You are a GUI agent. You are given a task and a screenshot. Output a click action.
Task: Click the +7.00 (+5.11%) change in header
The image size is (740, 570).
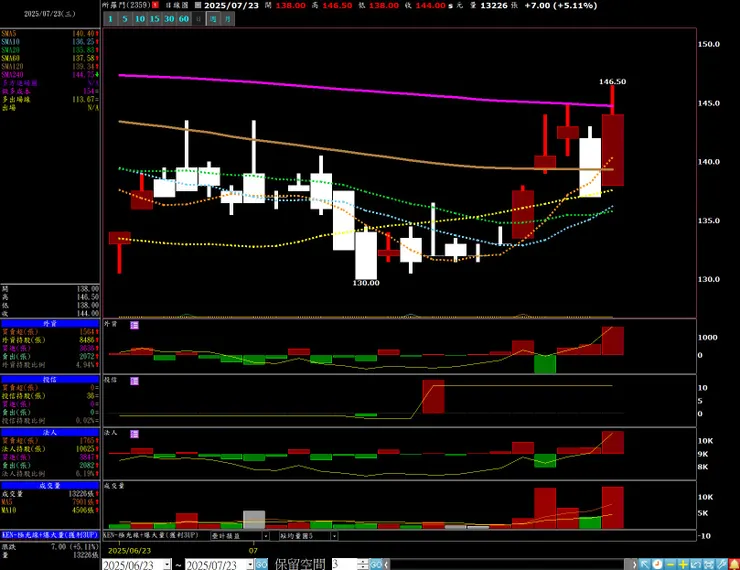[x=561, y=6]
